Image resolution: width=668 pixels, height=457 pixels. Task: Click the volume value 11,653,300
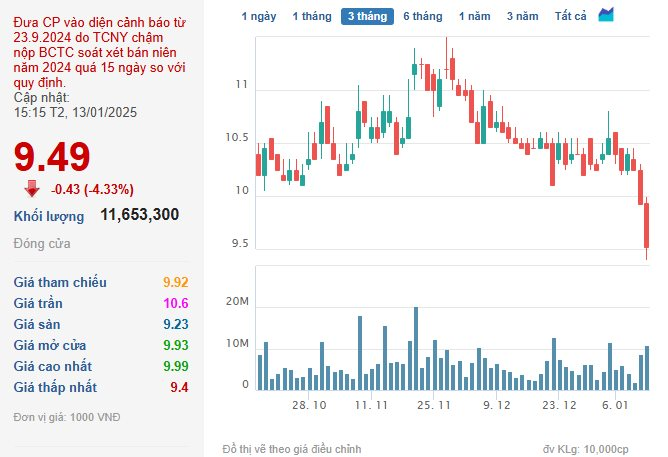click(140, 214)
